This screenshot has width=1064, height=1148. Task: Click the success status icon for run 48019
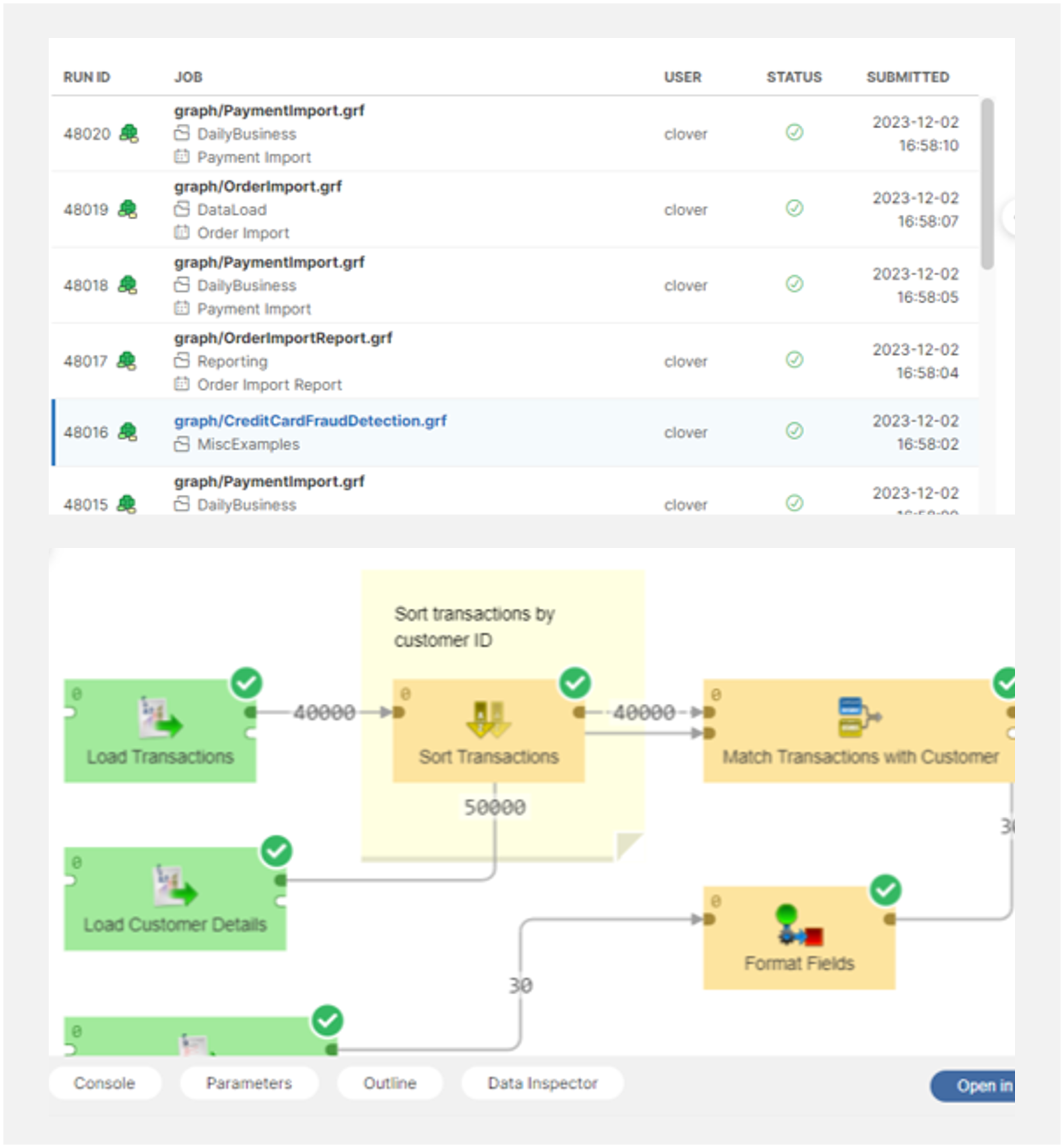pos(794,208)
